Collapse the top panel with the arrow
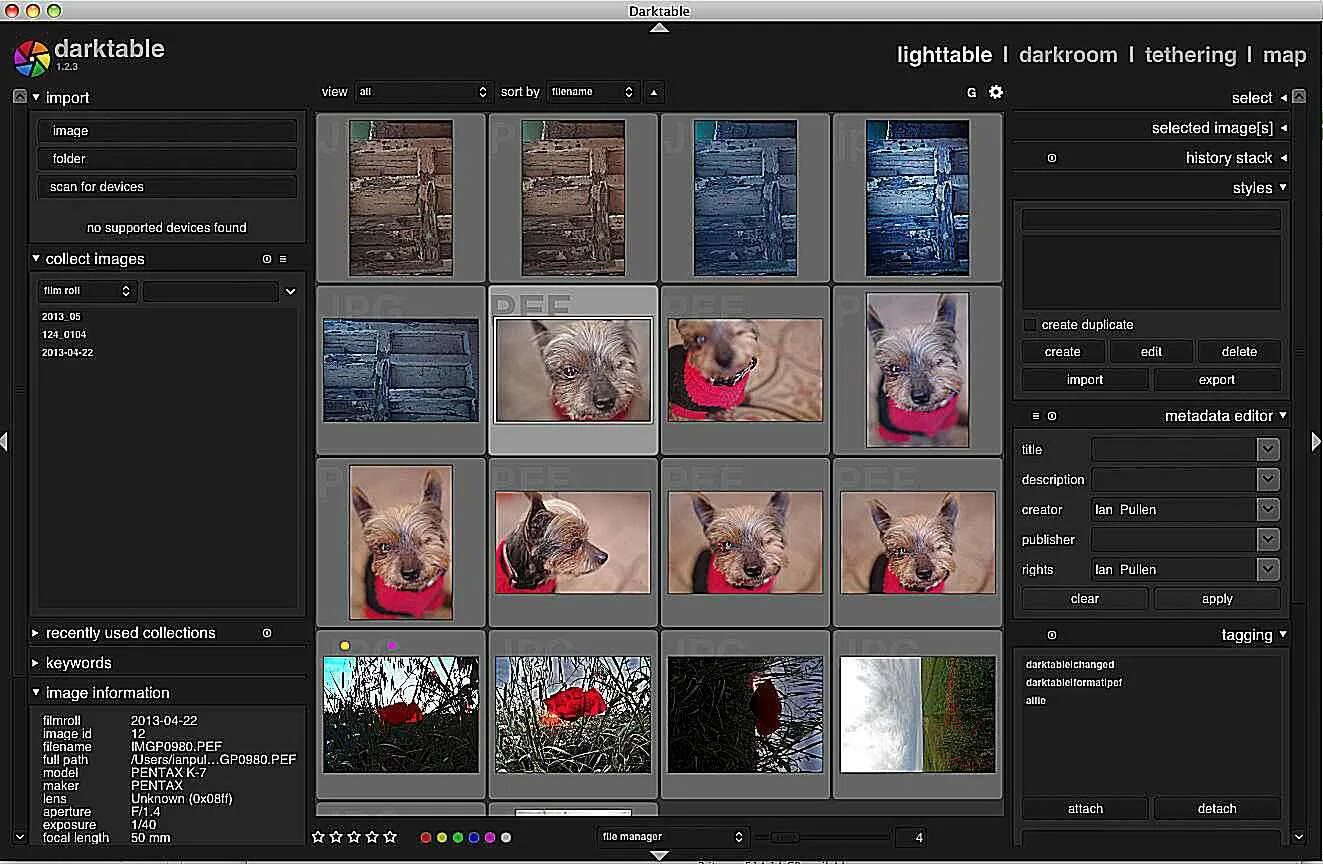The width and height of the screenshot is (1323, 864). tap(659, 27)
